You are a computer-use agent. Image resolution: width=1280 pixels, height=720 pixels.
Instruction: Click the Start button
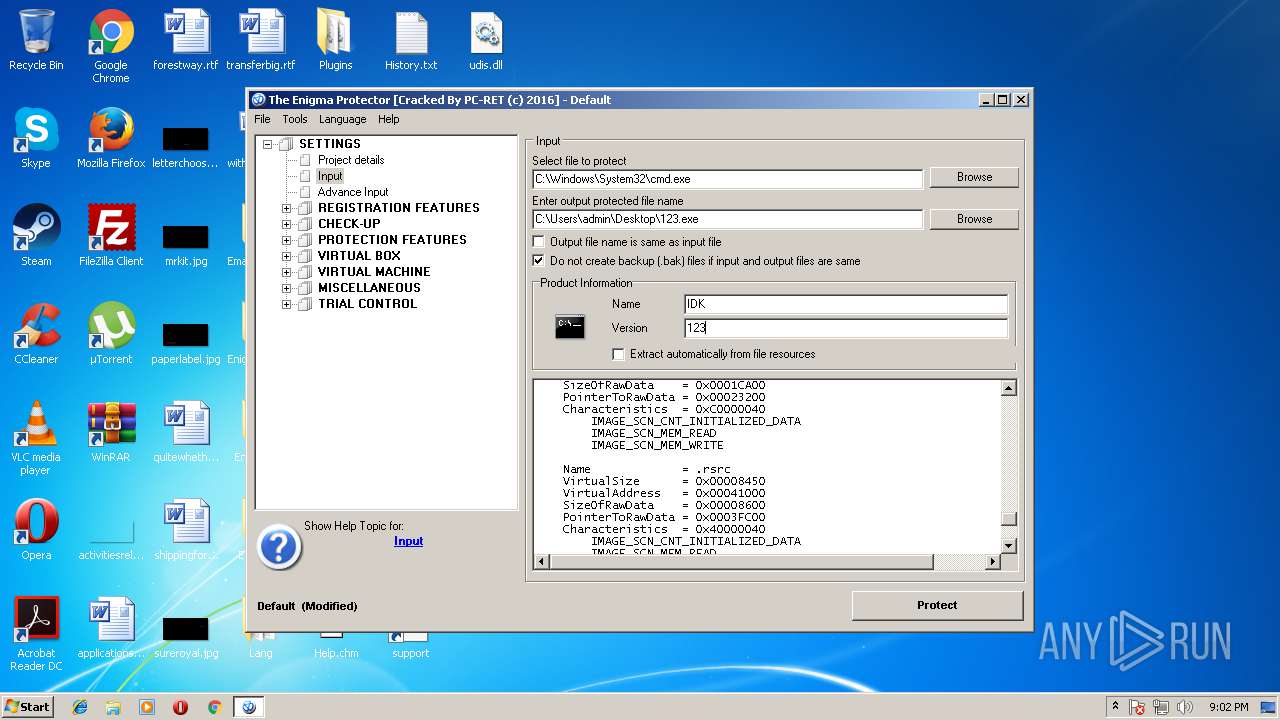27,707
